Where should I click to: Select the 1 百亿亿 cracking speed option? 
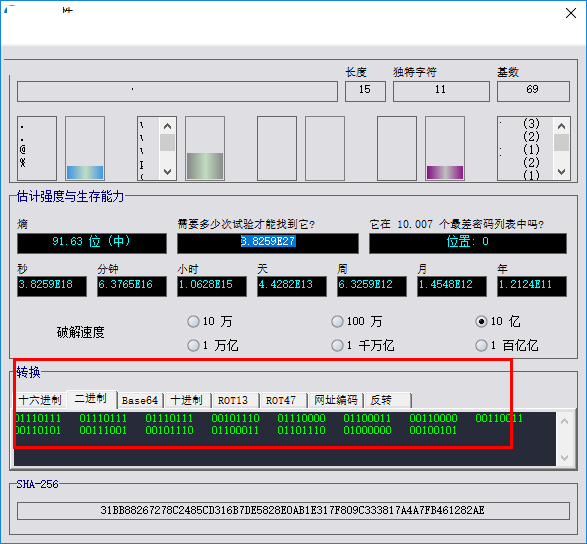coord(507,345)
